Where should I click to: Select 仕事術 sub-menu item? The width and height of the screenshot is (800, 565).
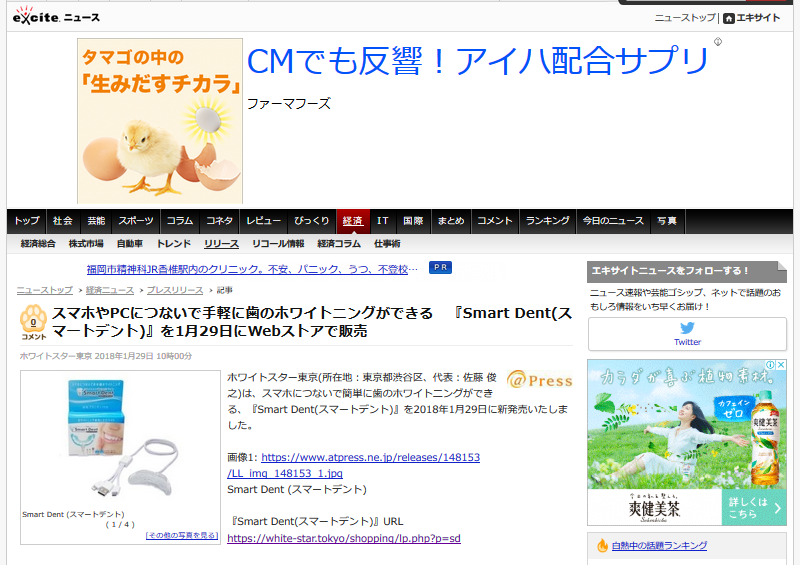(x=387, y=244)
